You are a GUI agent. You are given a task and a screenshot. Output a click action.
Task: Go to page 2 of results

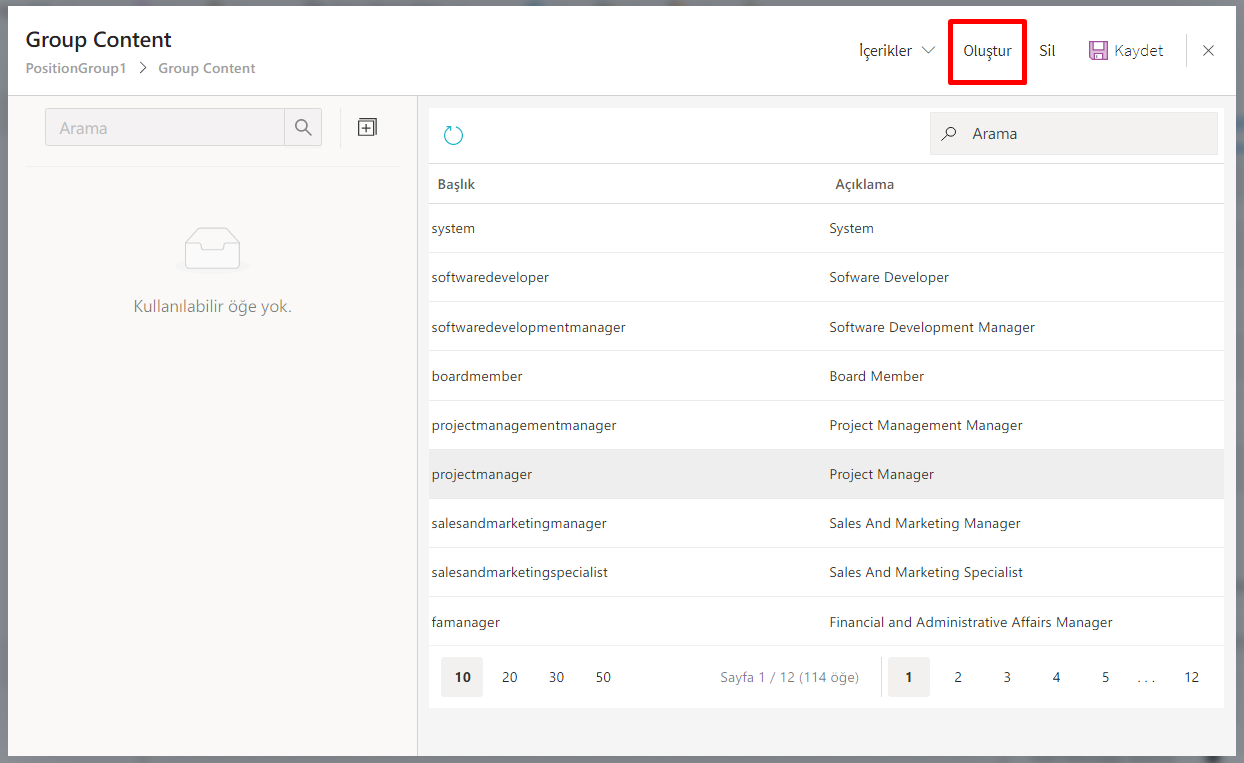957,678
